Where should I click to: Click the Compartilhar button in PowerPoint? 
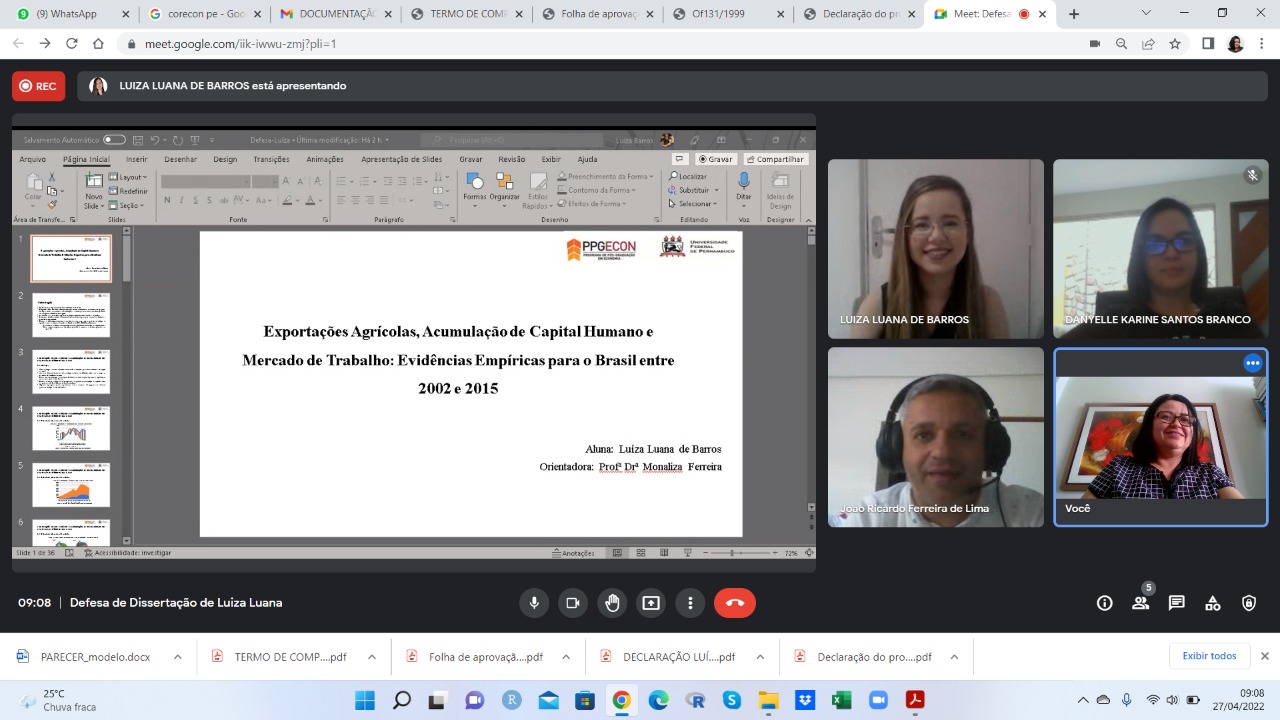[776, 159]
